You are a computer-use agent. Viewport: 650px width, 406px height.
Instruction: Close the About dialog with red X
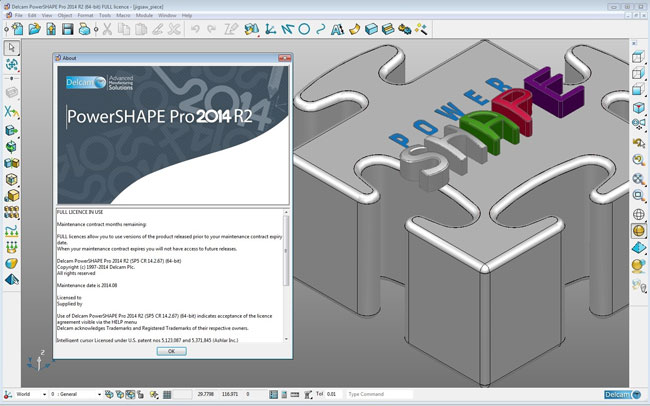click(x=284, y=58)
